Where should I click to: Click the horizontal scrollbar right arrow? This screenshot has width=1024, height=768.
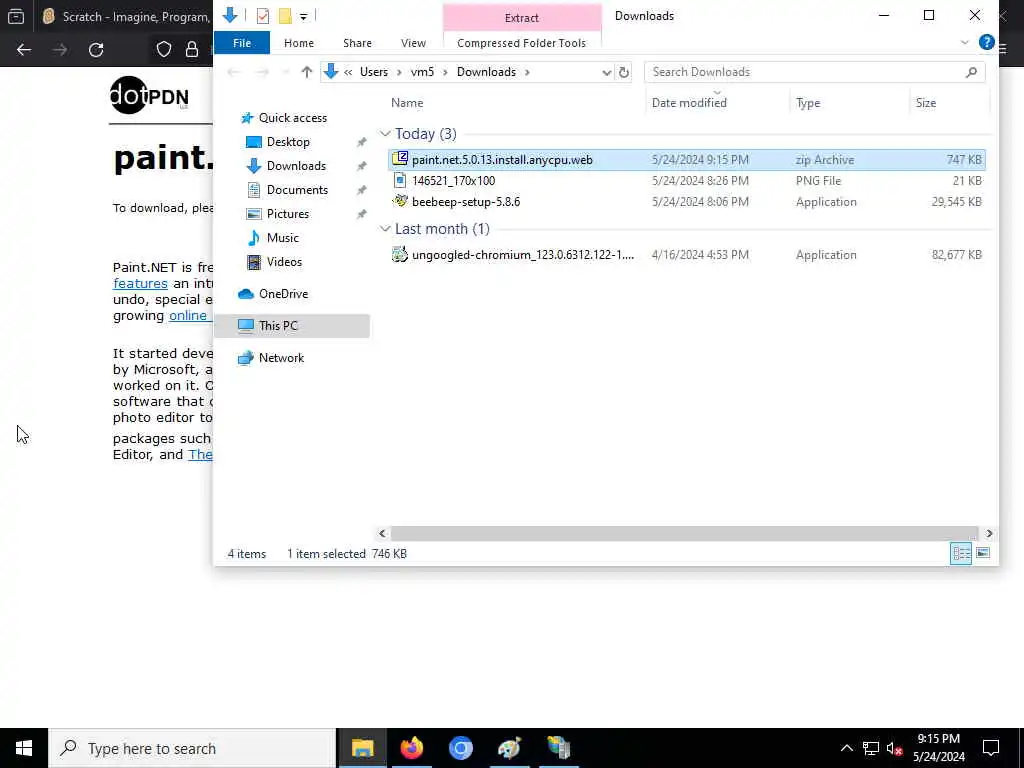pos(989,534)
